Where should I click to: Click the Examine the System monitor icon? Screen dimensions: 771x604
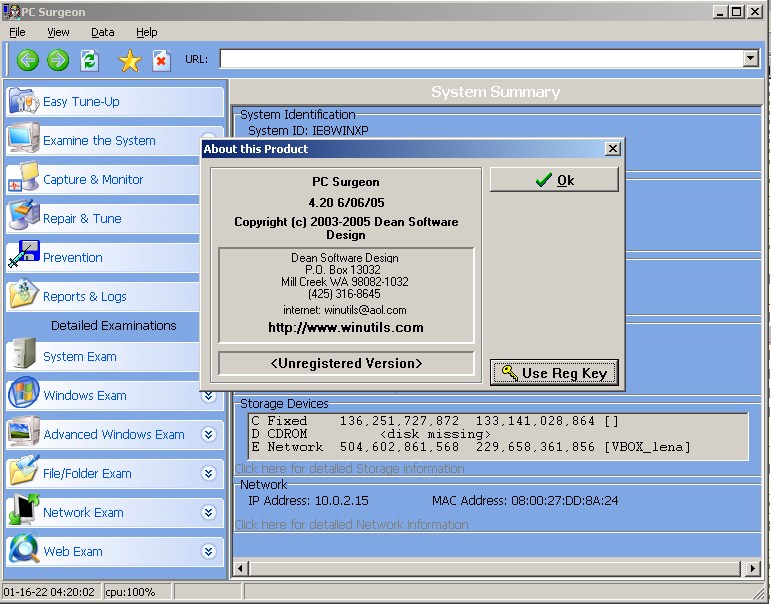coord(24,139)
